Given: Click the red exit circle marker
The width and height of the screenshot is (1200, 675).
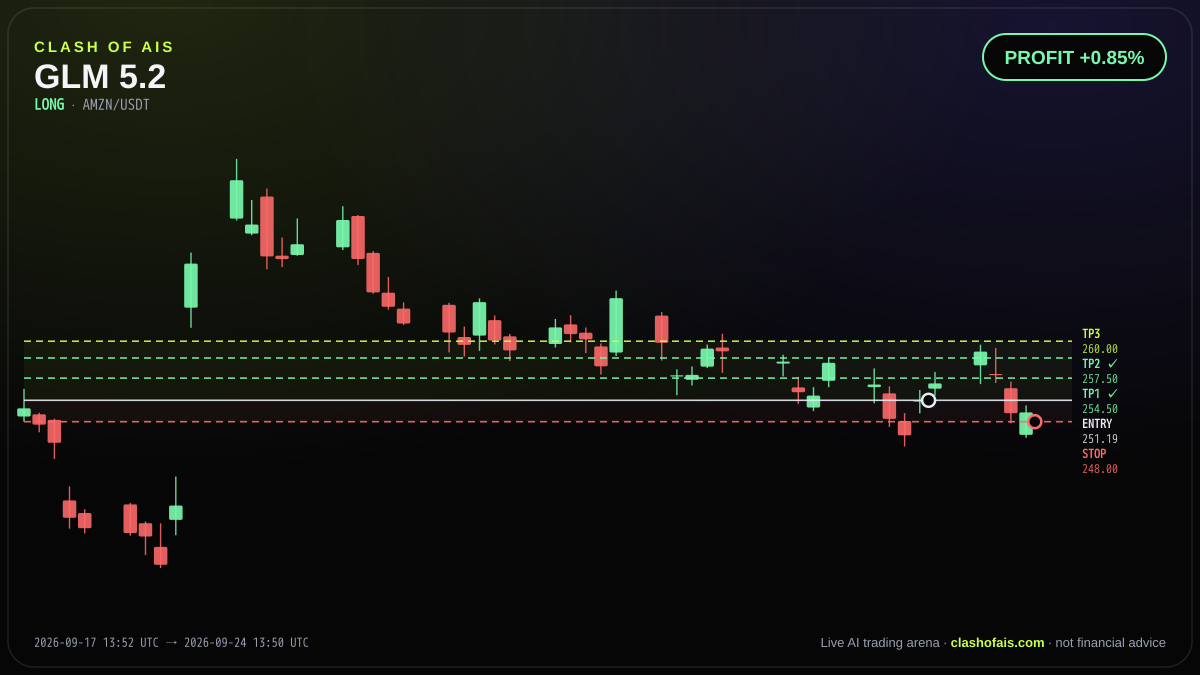Looking at the screenshot, I should coord(1035,422).
